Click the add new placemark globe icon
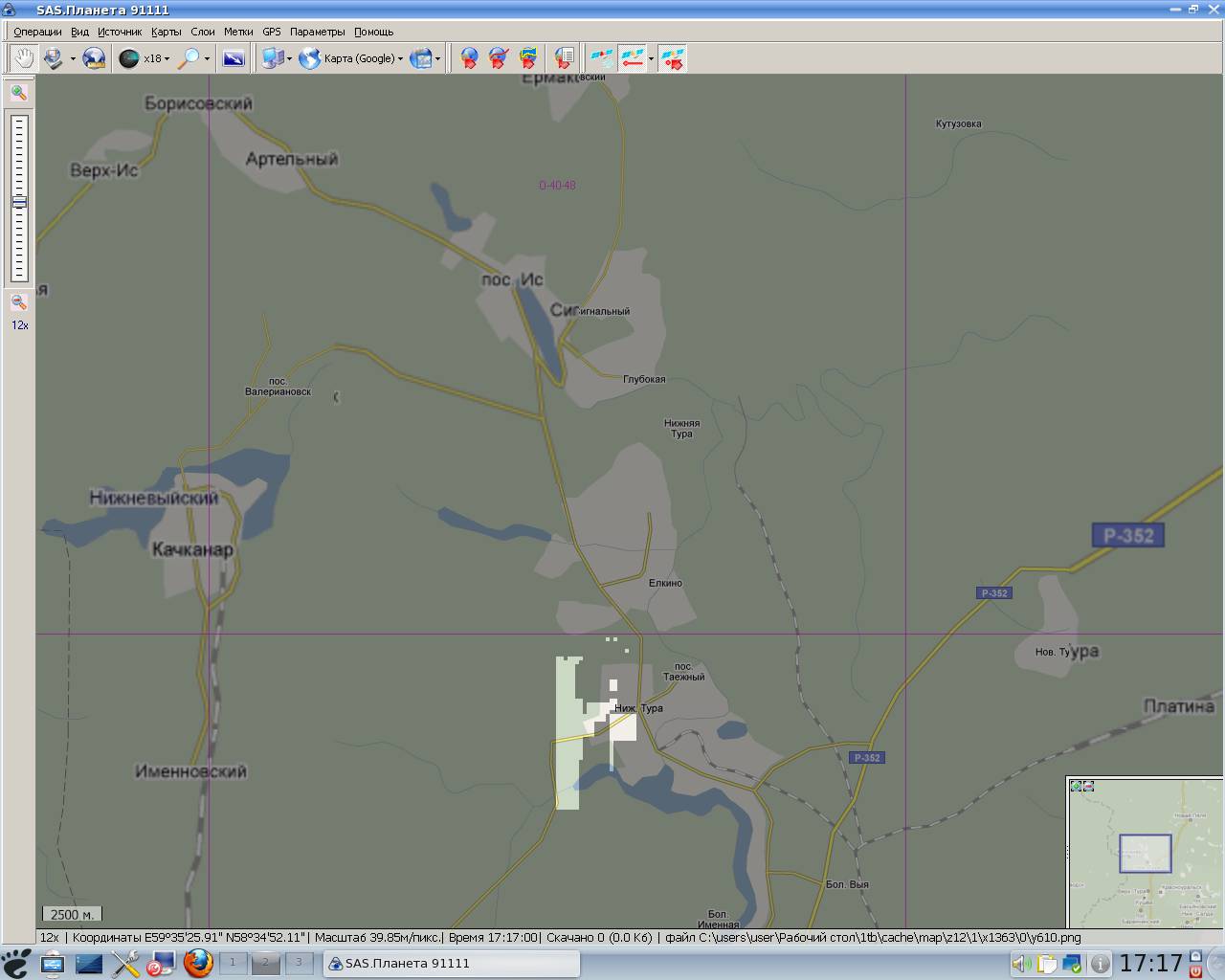Image resolution: width=1225 pixels, height=980 pixels. click(x=469, y=58)
